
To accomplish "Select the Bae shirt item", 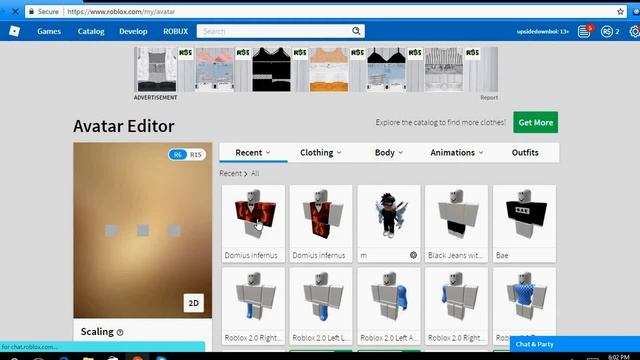I will (524, 223).
